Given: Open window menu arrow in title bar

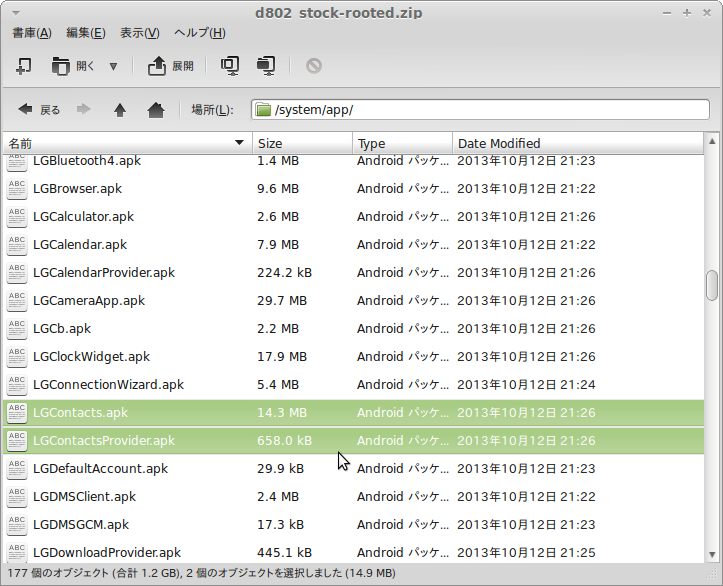Looking at the screenshot, I should point(16,13).
